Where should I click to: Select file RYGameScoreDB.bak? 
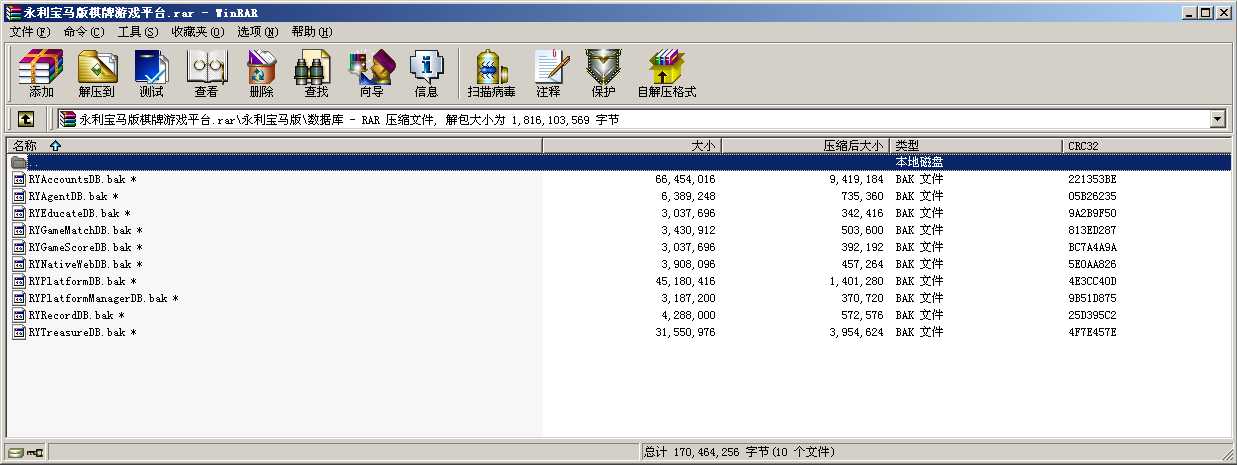(85, 247)
